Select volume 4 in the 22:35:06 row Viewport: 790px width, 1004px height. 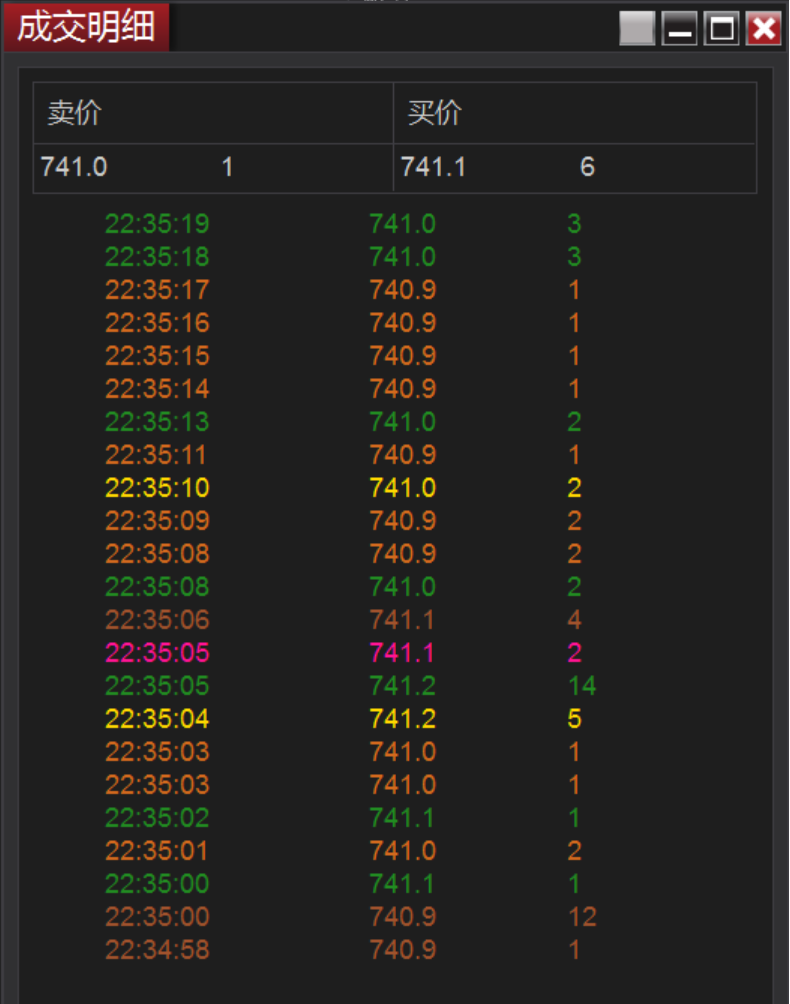(574, 620)
